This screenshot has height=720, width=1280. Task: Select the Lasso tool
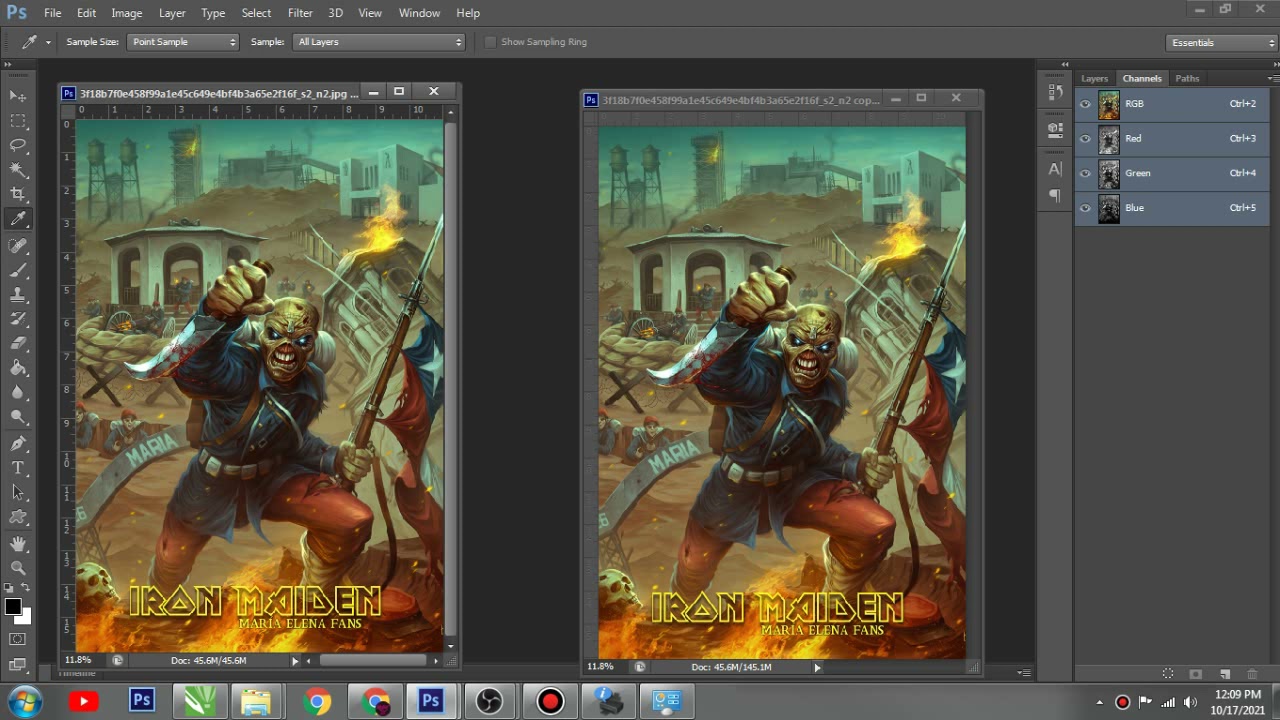pos(18,145)
